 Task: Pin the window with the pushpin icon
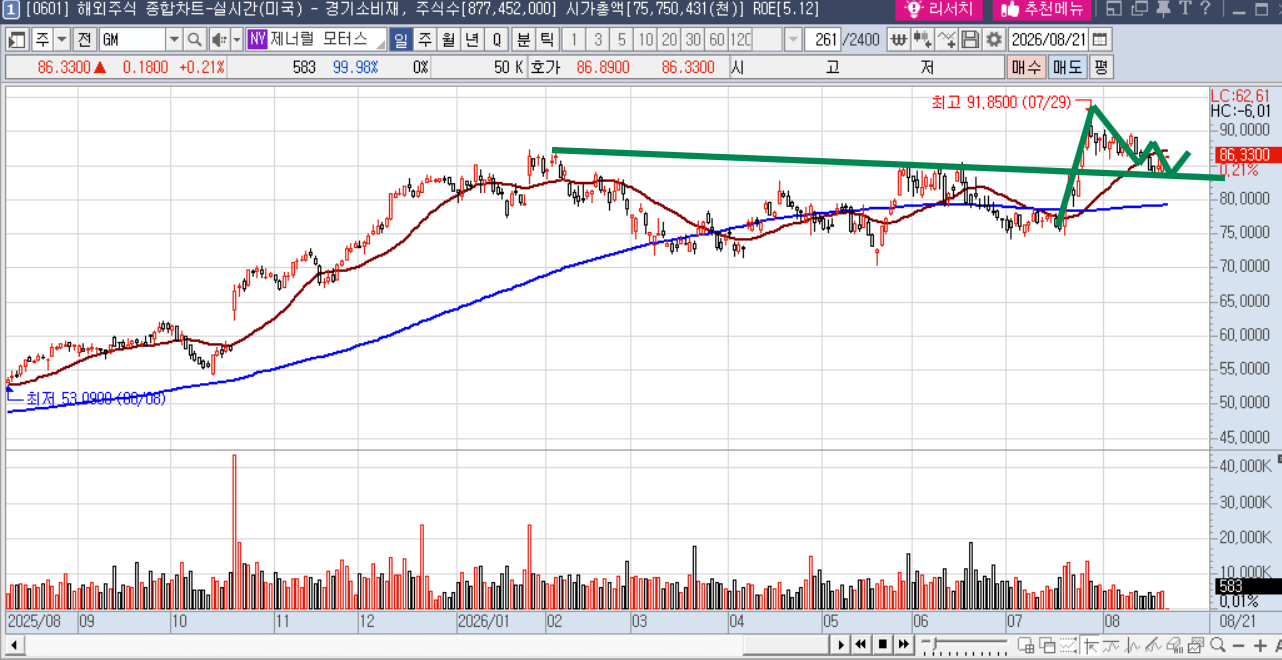tap(1163, 9)
